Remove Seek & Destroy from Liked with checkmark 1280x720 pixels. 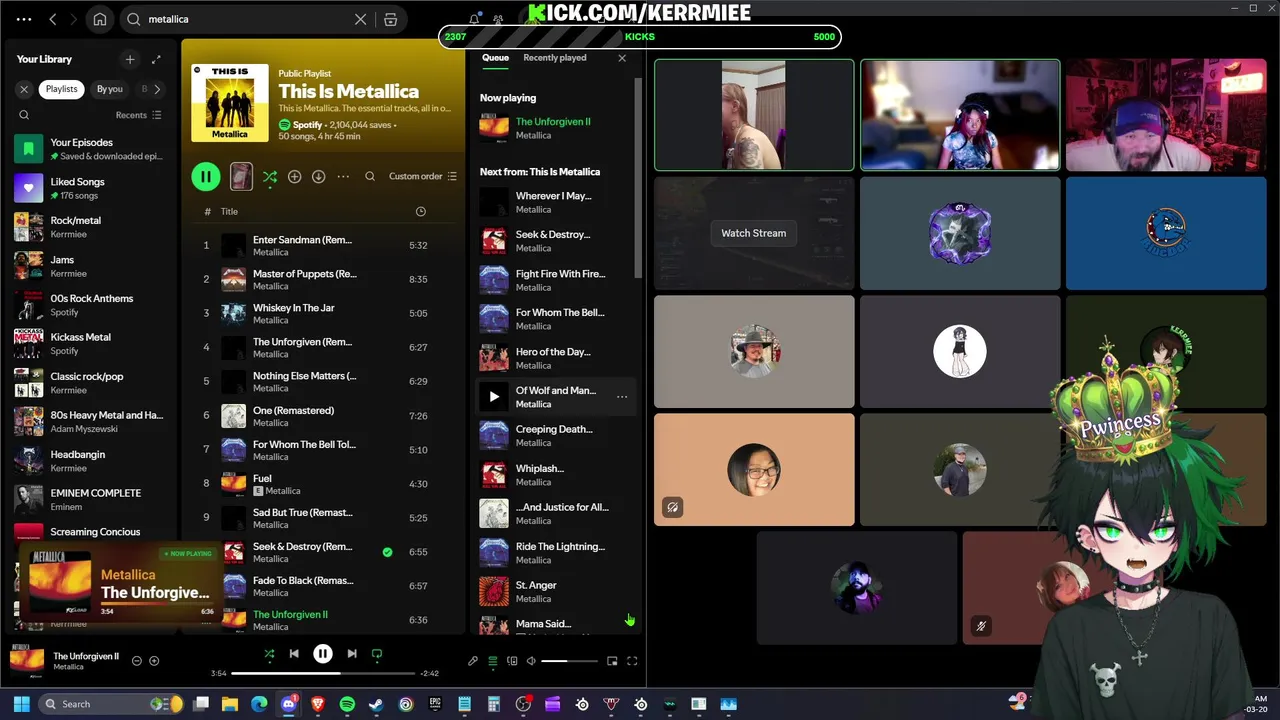click(x=387, y=552)
